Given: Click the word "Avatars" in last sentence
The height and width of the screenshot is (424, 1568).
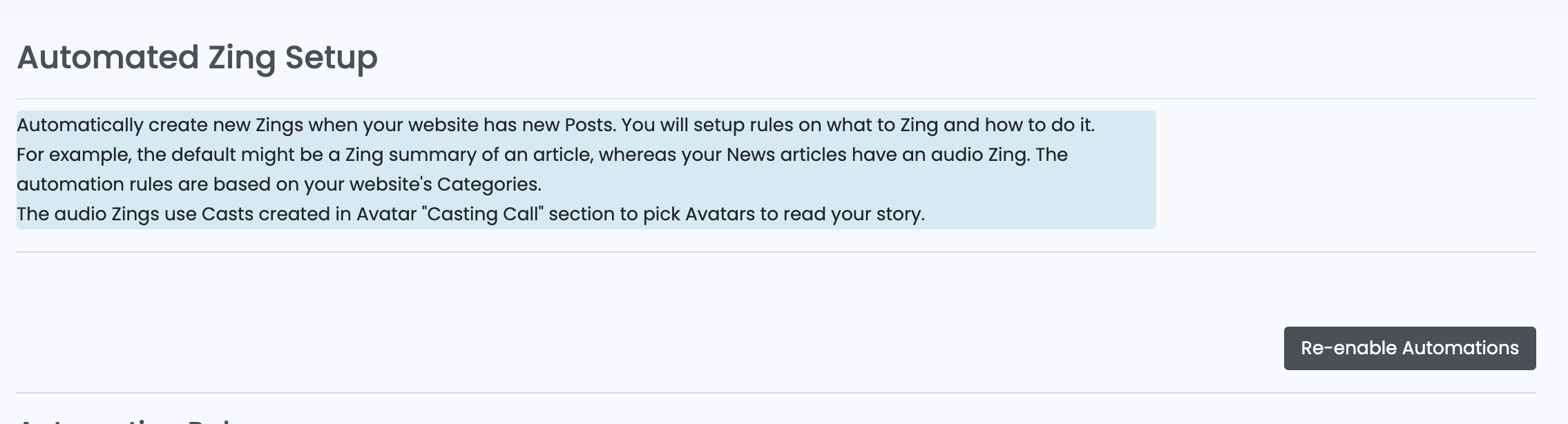Looking at the screenshot, I should [x=720, y=214].
